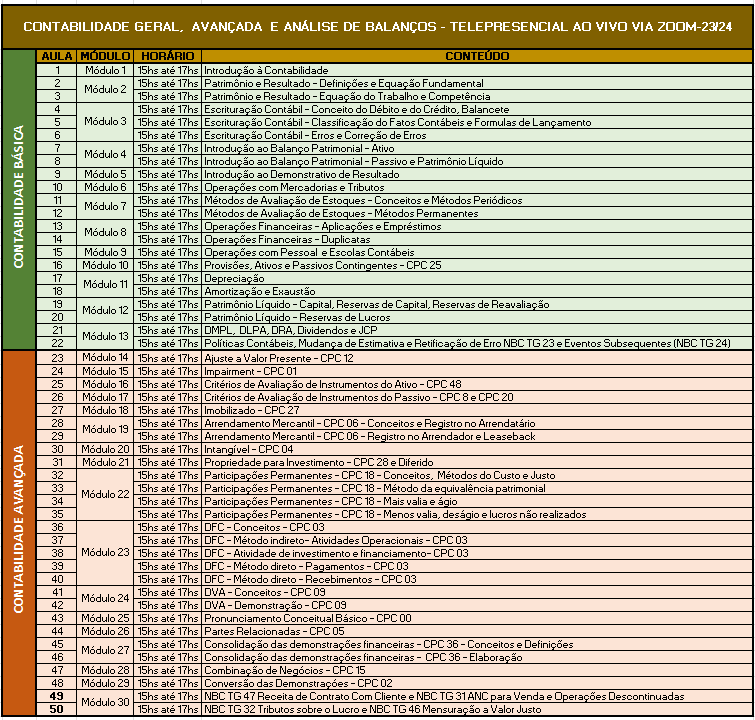The width and height of the screenshot is (755, 720).
Task: Select 'Combinação de Negócios – CPC 15'
Action: pyautogui.click(x=477, y=670)
